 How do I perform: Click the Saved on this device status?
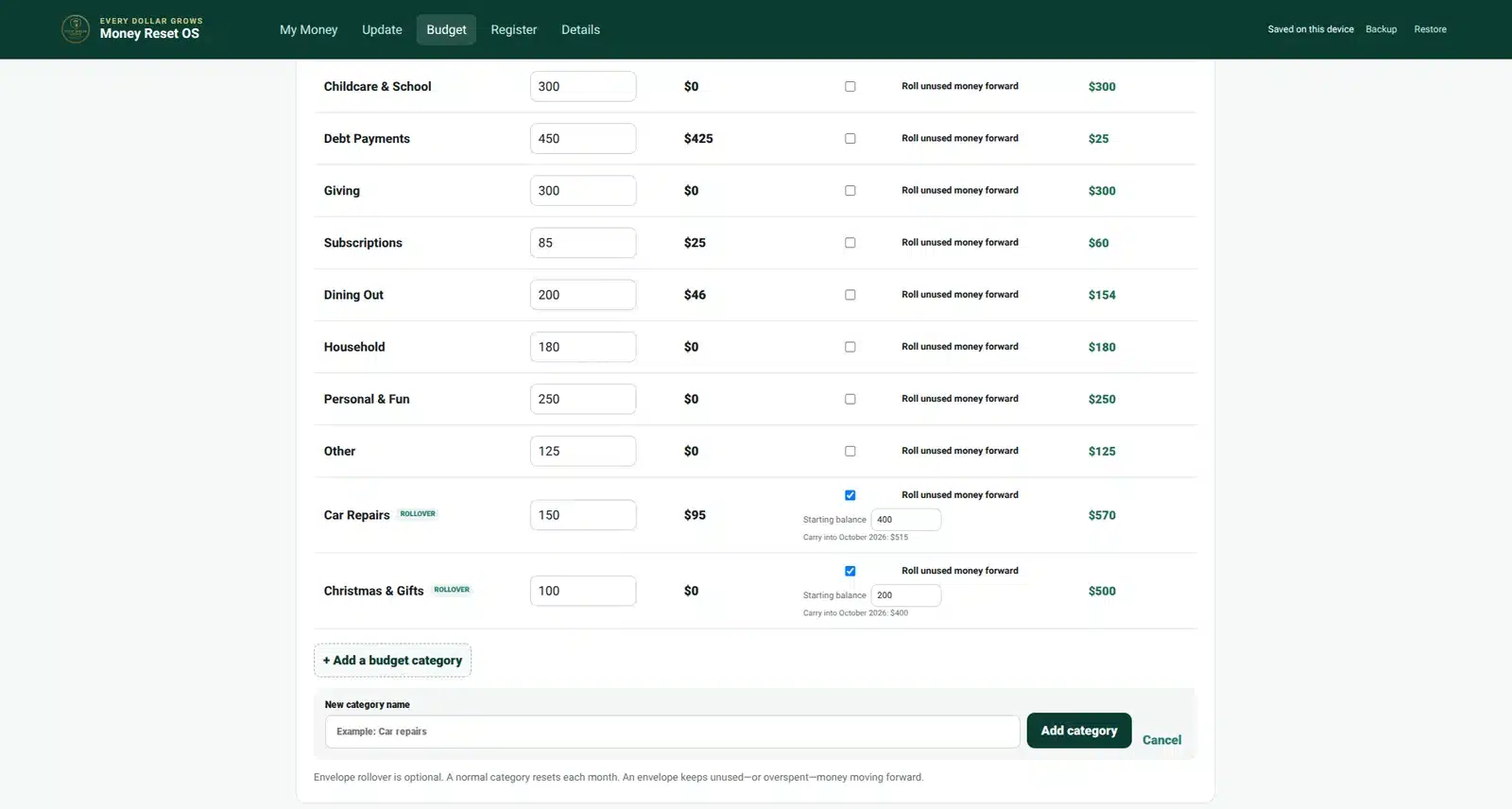(1310, 29)
